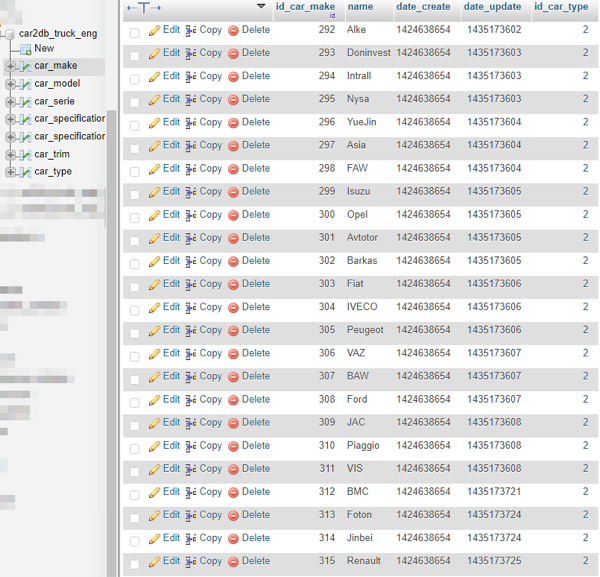
Task: Click the pencil icon in Avtotor row
Action: click(154, 238)
